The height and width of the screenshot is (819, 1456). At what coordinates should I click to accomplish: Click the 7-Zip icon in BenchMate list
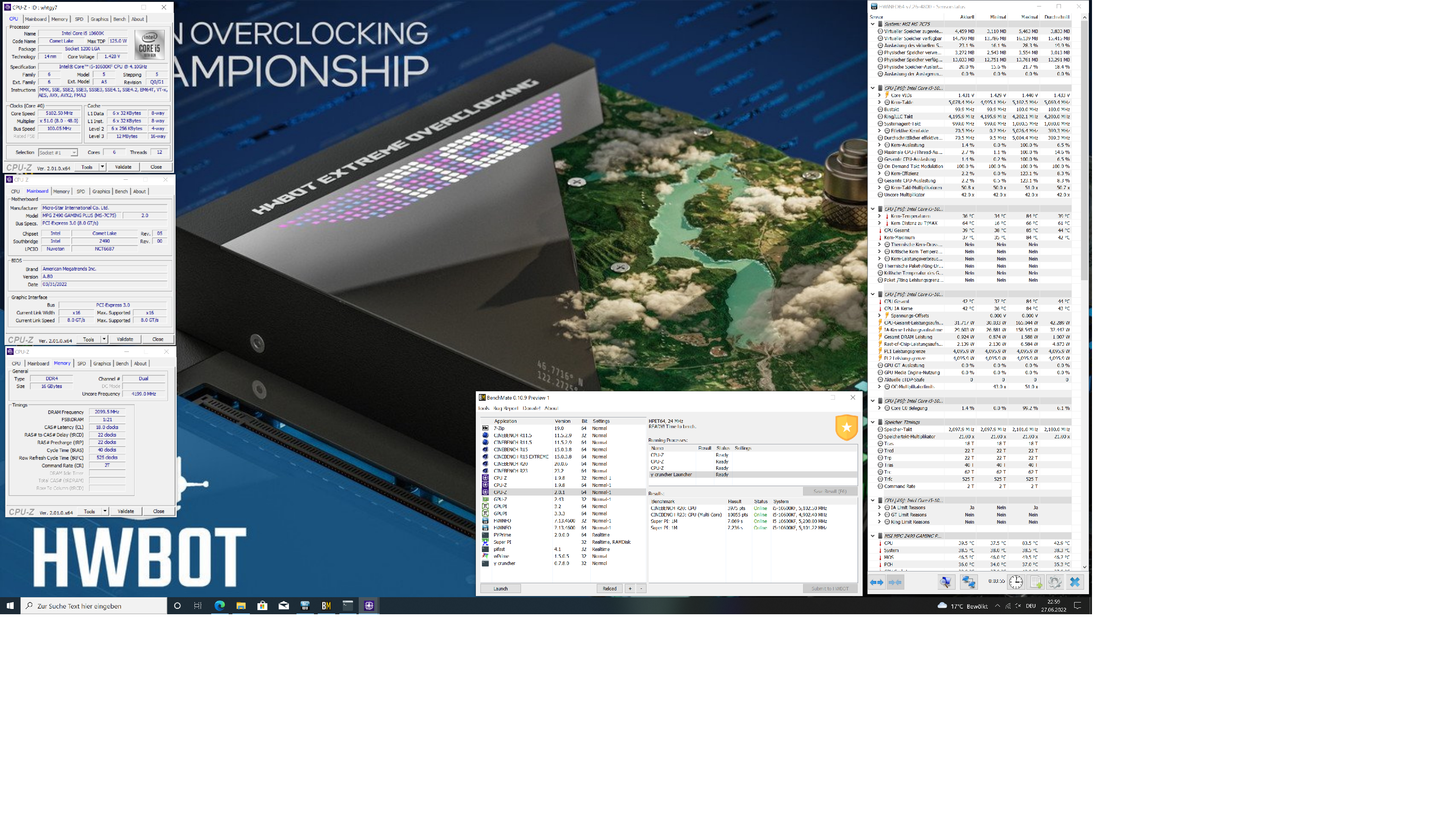point(485,428)
